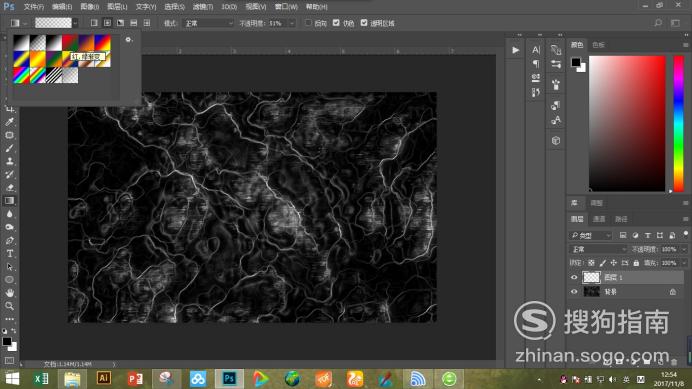Select the Crop tool
The image size is (692, 389).
[x=9, y=109]
